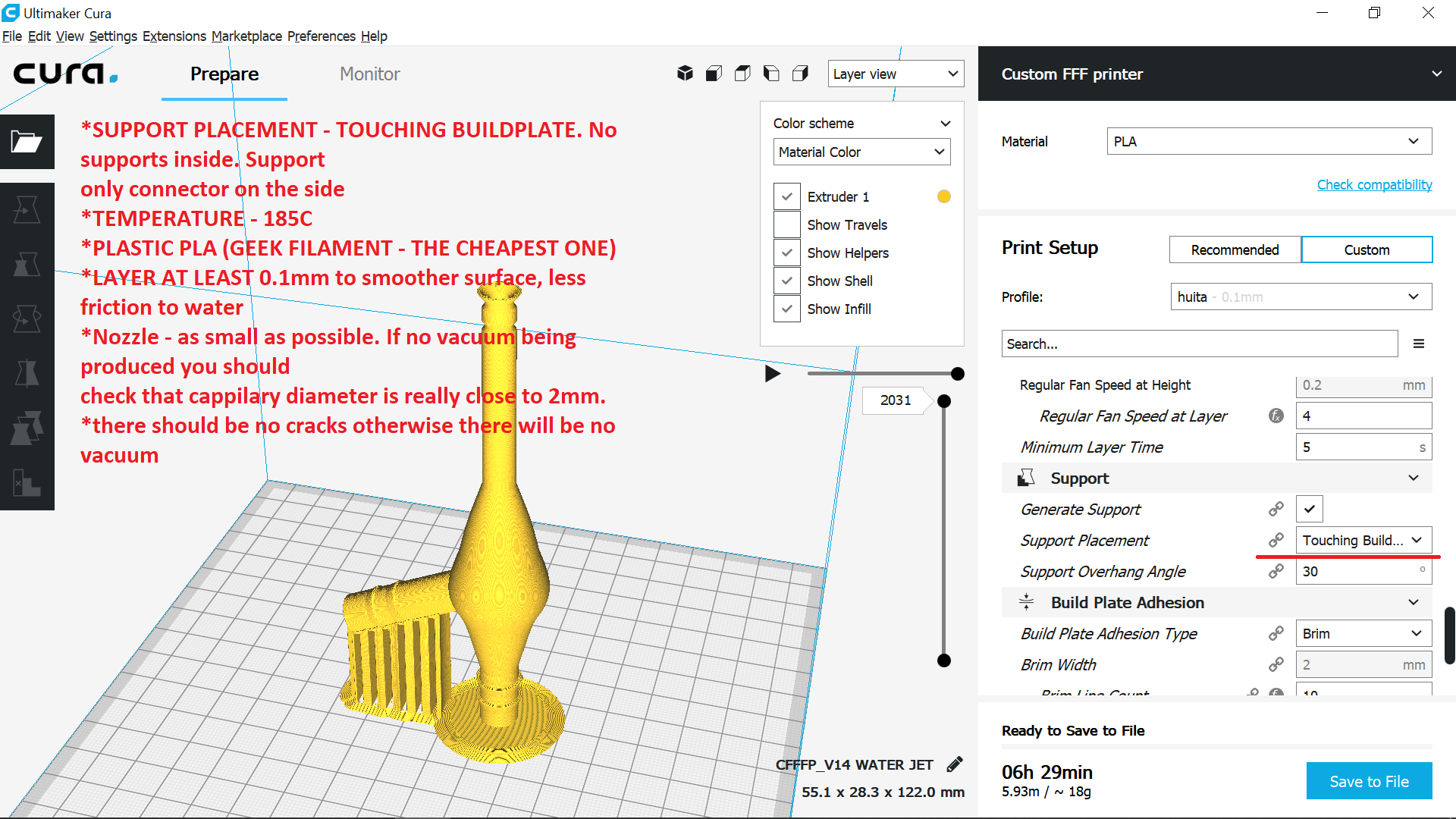1456x819 pixels.
Task: Click the settings Search field
Action: pos(1200,344)
